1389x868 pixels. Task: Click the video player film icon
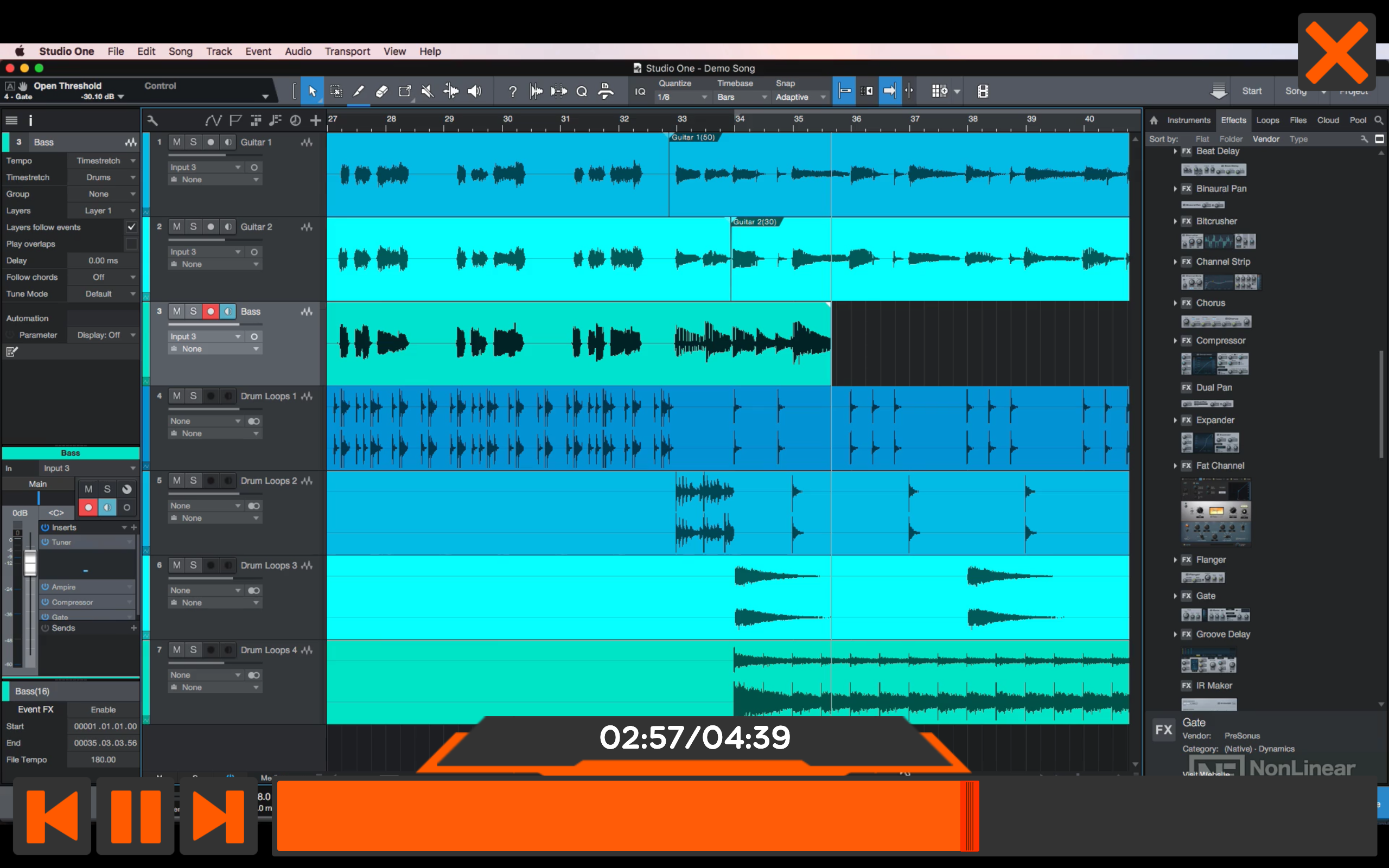tap(983, 91)
